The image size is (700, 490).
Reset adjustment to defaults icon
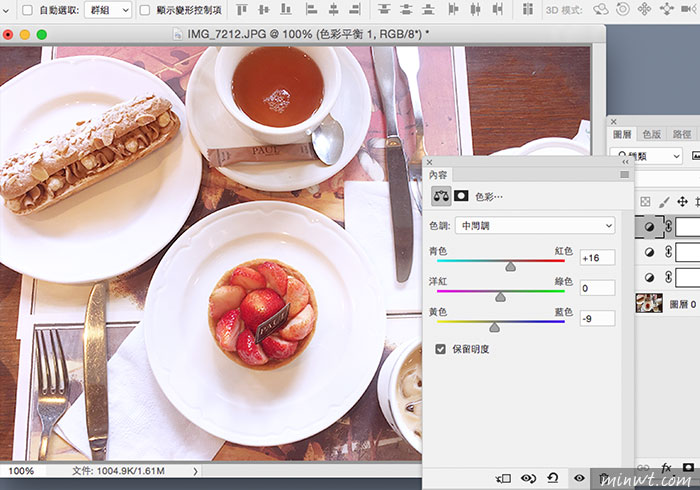tap(553, 479)
